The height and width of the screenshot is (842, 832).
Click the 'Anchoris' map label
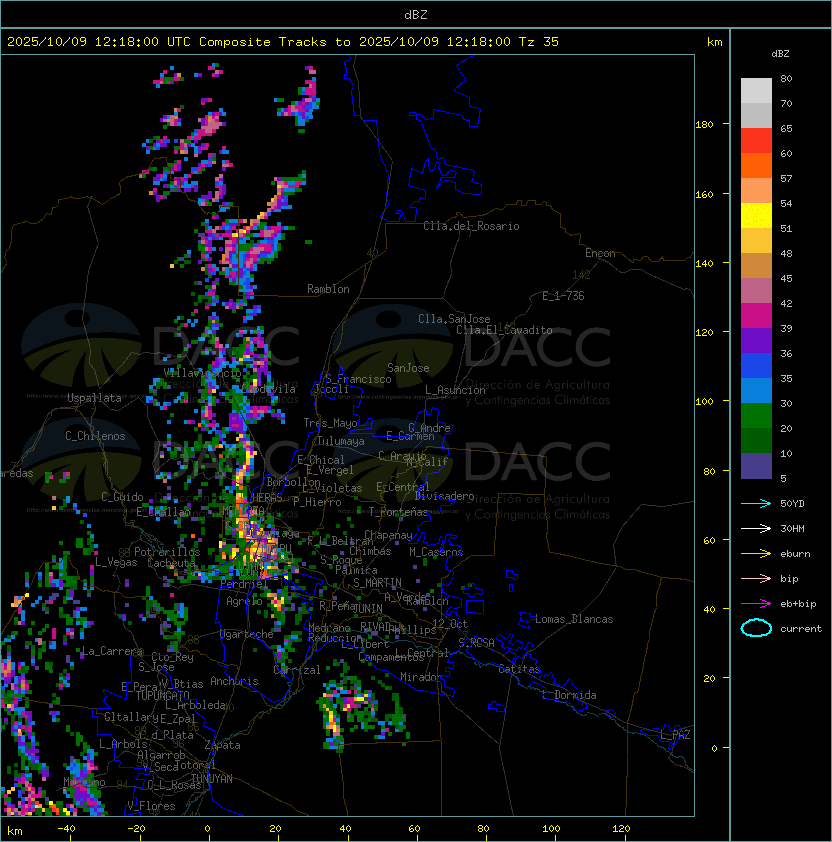coord(234,681)
